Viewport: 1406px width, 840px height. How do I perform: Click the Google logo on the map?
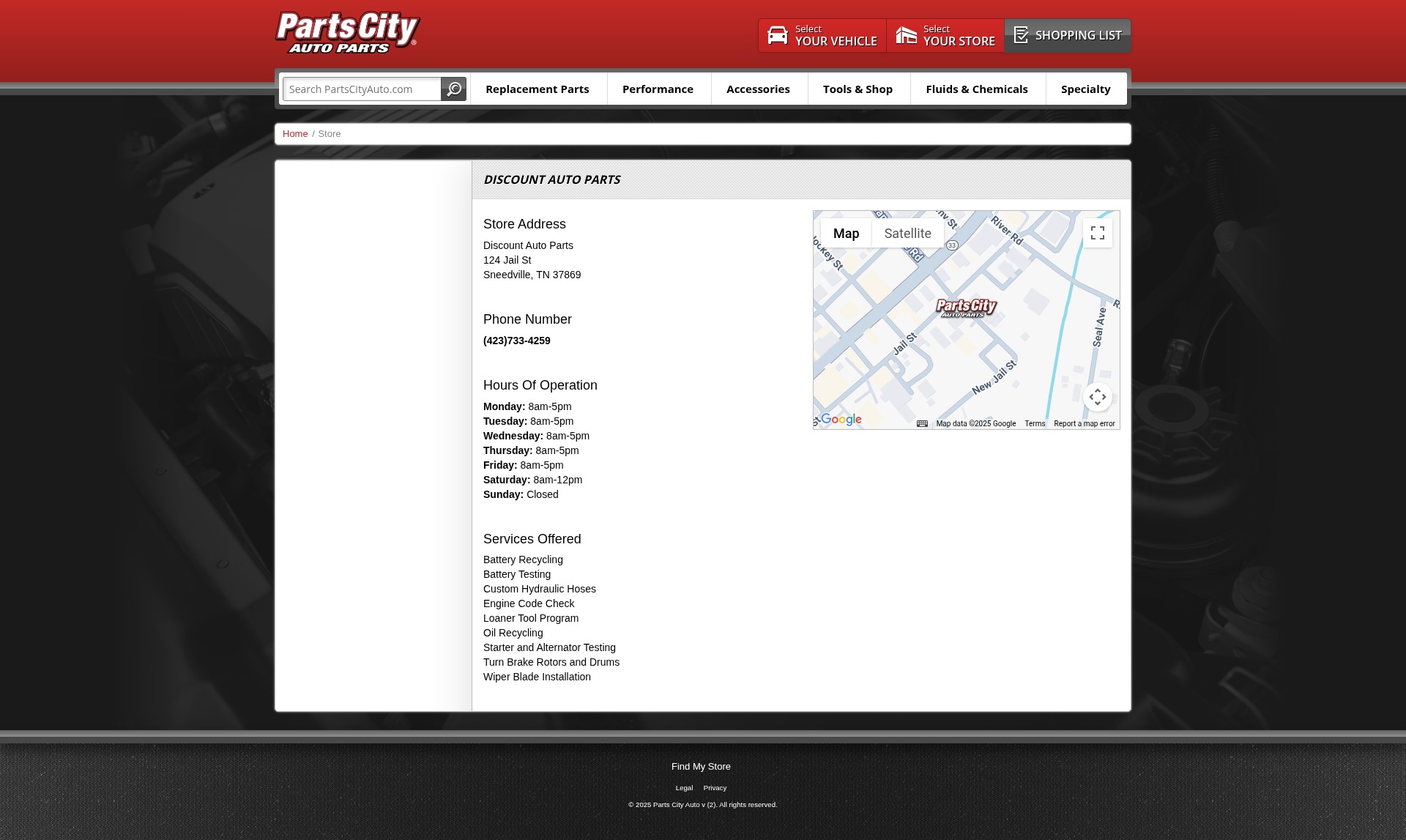841,419
